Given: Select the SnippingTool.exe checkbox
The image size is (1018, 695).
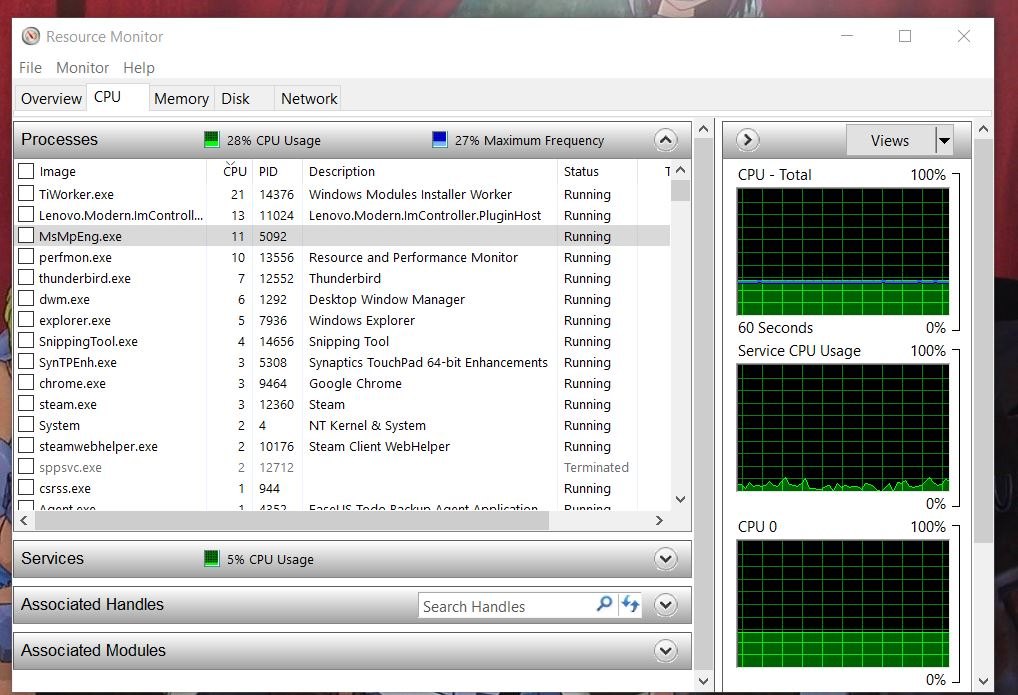Looking at the screenshot, I should click(x=26, y=340).
